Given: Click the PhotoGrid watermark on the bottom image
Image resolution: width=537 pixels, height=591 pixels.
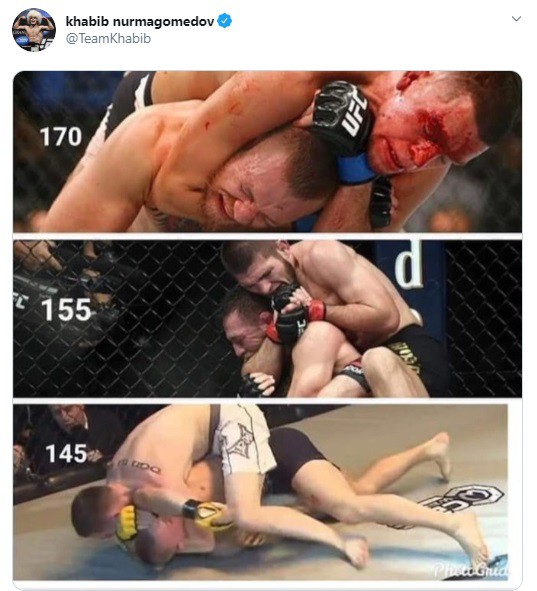Looking at the screenshot, I should (471, 570).
